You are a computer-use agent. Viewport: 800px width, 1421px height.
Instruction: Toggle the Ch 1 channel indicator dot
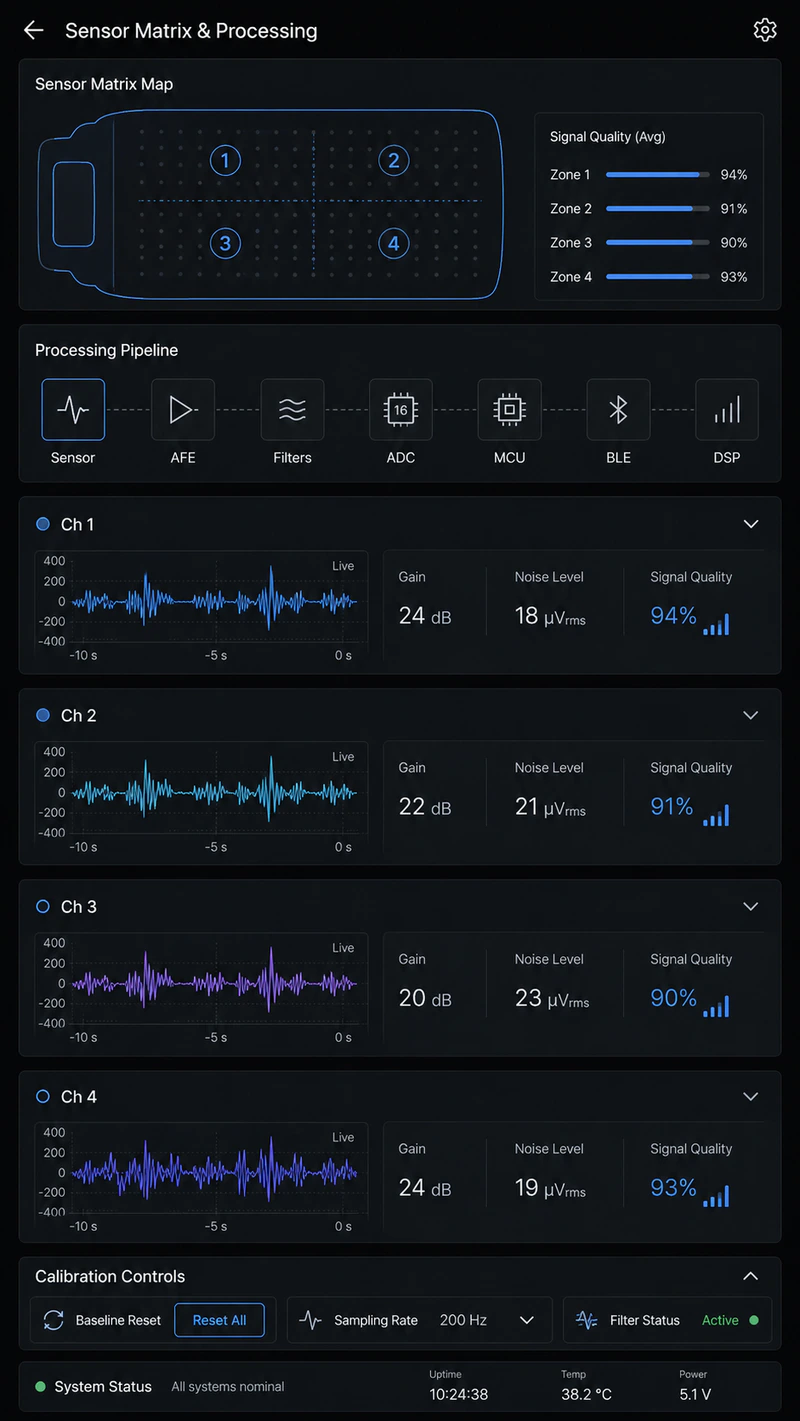(x=43, y=524)
